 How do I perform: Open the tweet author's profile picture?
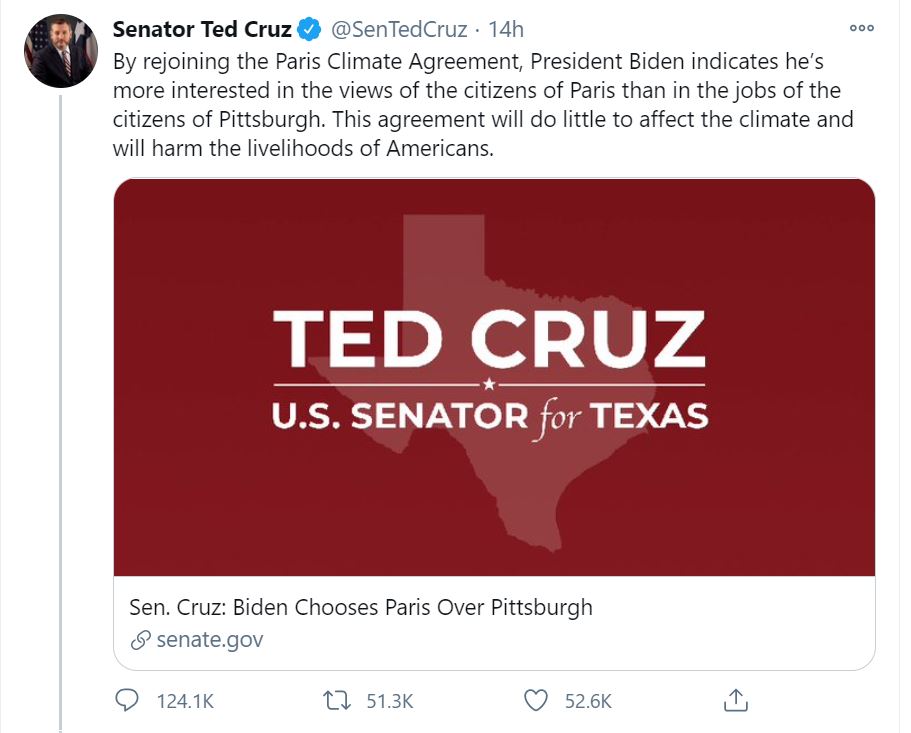60,51
